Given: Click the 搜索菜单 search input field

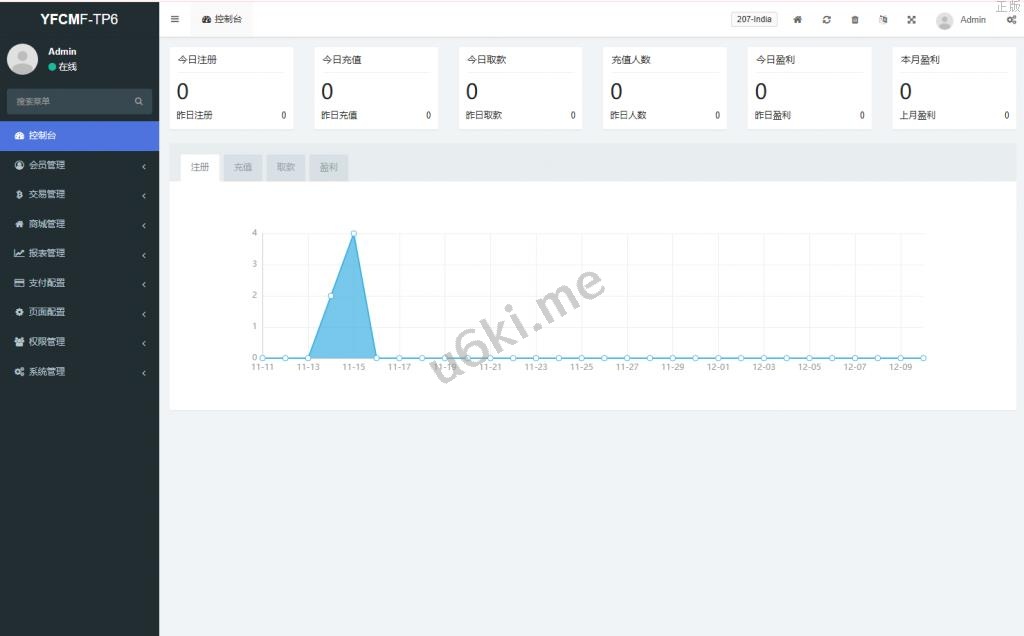Looking at the screenshot, I should coord(70,101).
